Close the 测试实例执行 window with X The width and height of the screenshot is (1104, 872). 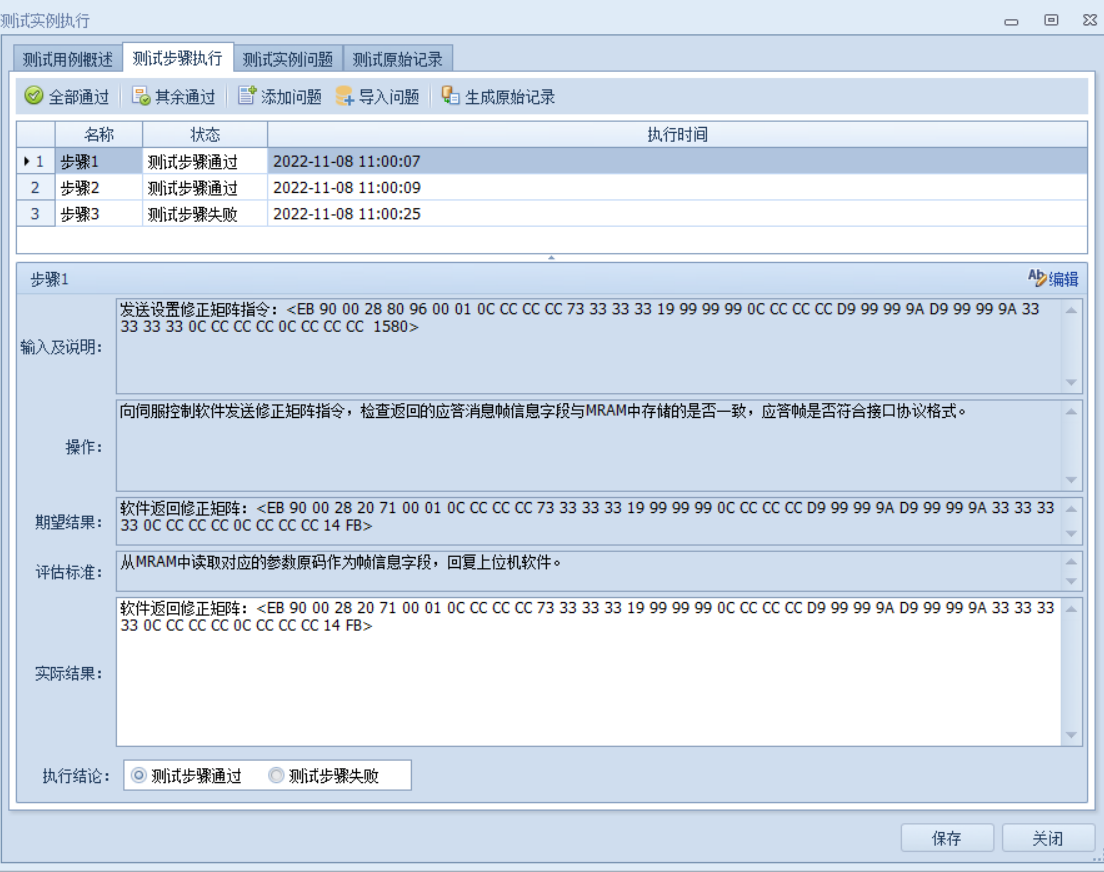(1090, 20)
